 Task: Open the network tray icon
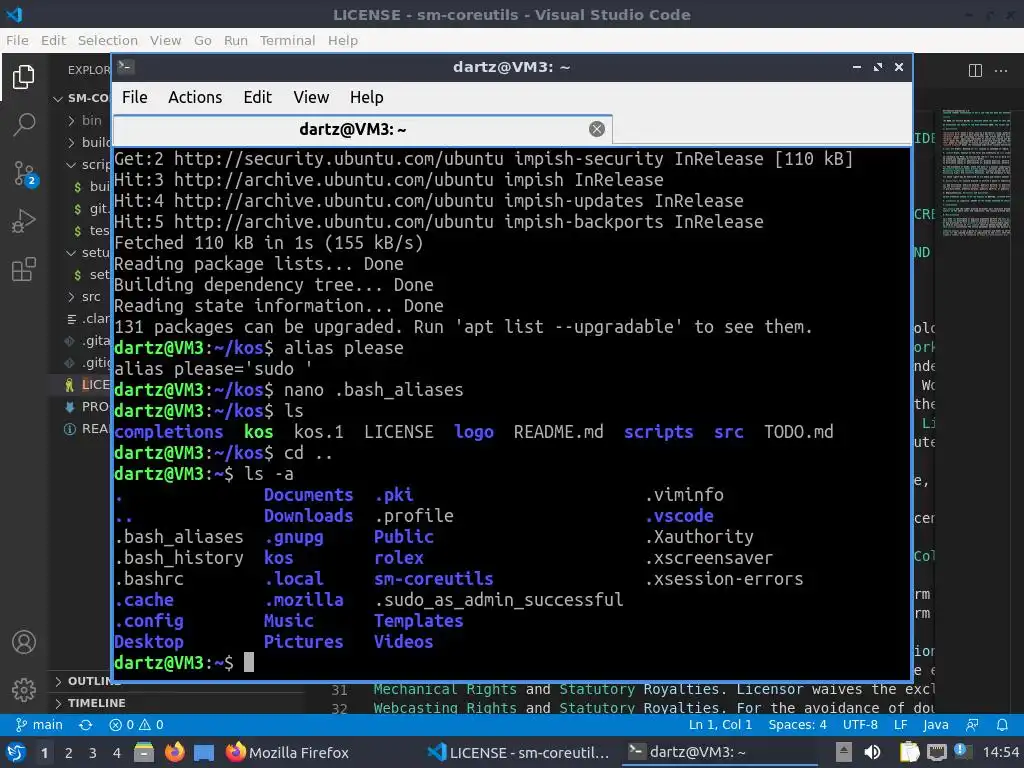936,753
